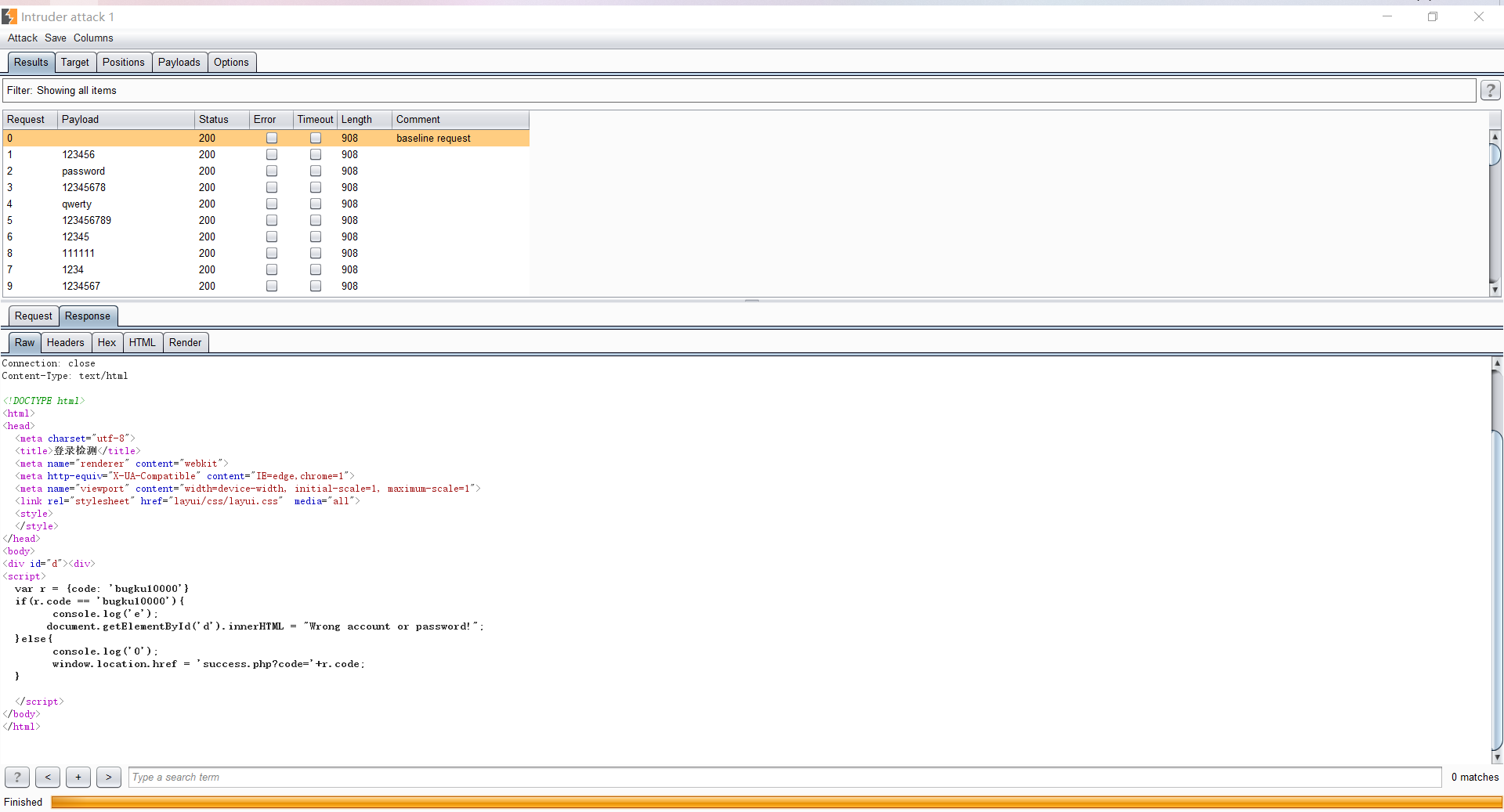This screenshot has height=812, width=1504.
Task: Switch to the Positions tab
Action: click(x=124, y=62)
